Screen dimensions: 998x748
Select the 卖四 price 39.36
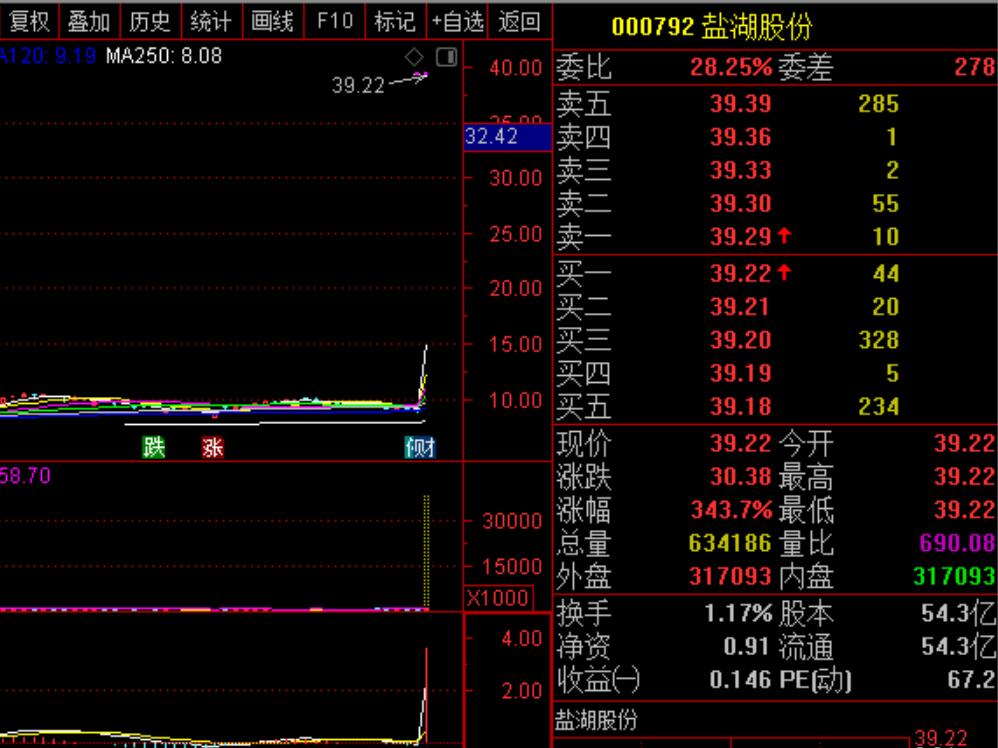pyautogui.click(x=740, y=137)
